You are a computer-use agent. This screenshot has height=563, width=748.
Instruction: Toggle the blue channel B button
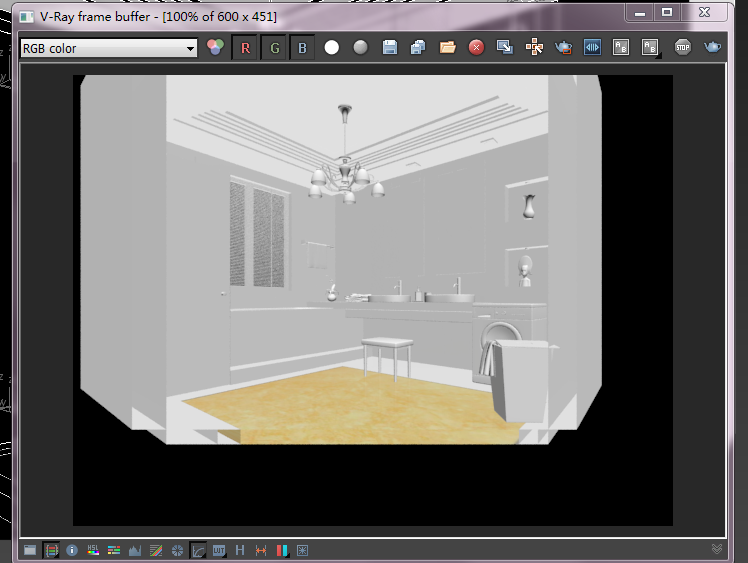pos(302,48)
